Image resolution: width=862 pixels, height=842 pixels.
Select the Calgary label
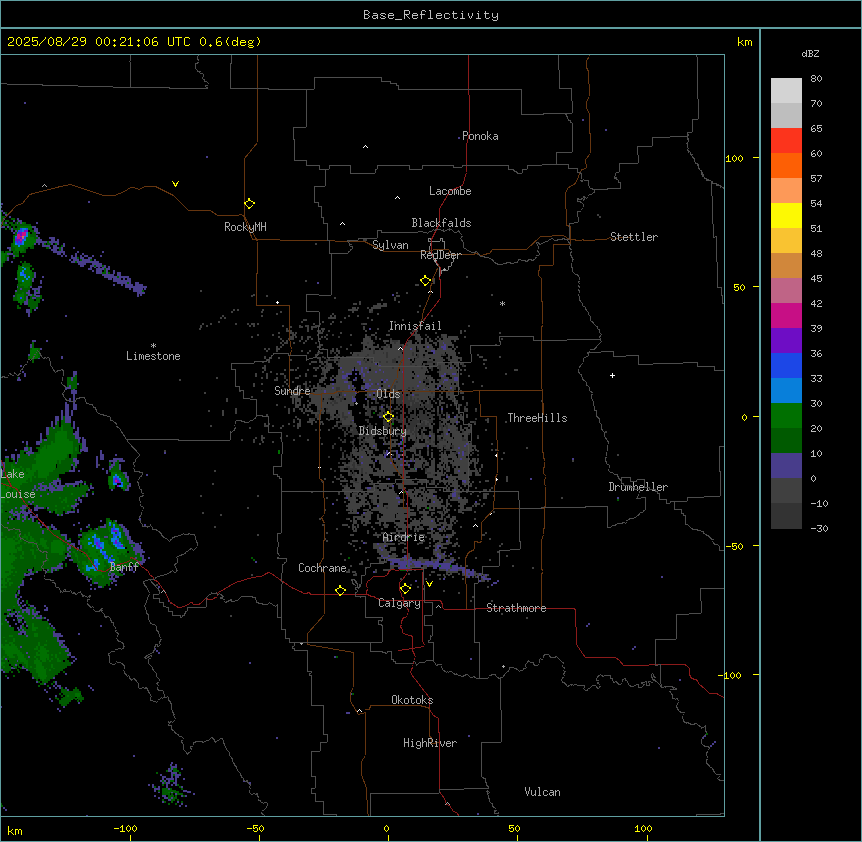(x=399, y=603)
